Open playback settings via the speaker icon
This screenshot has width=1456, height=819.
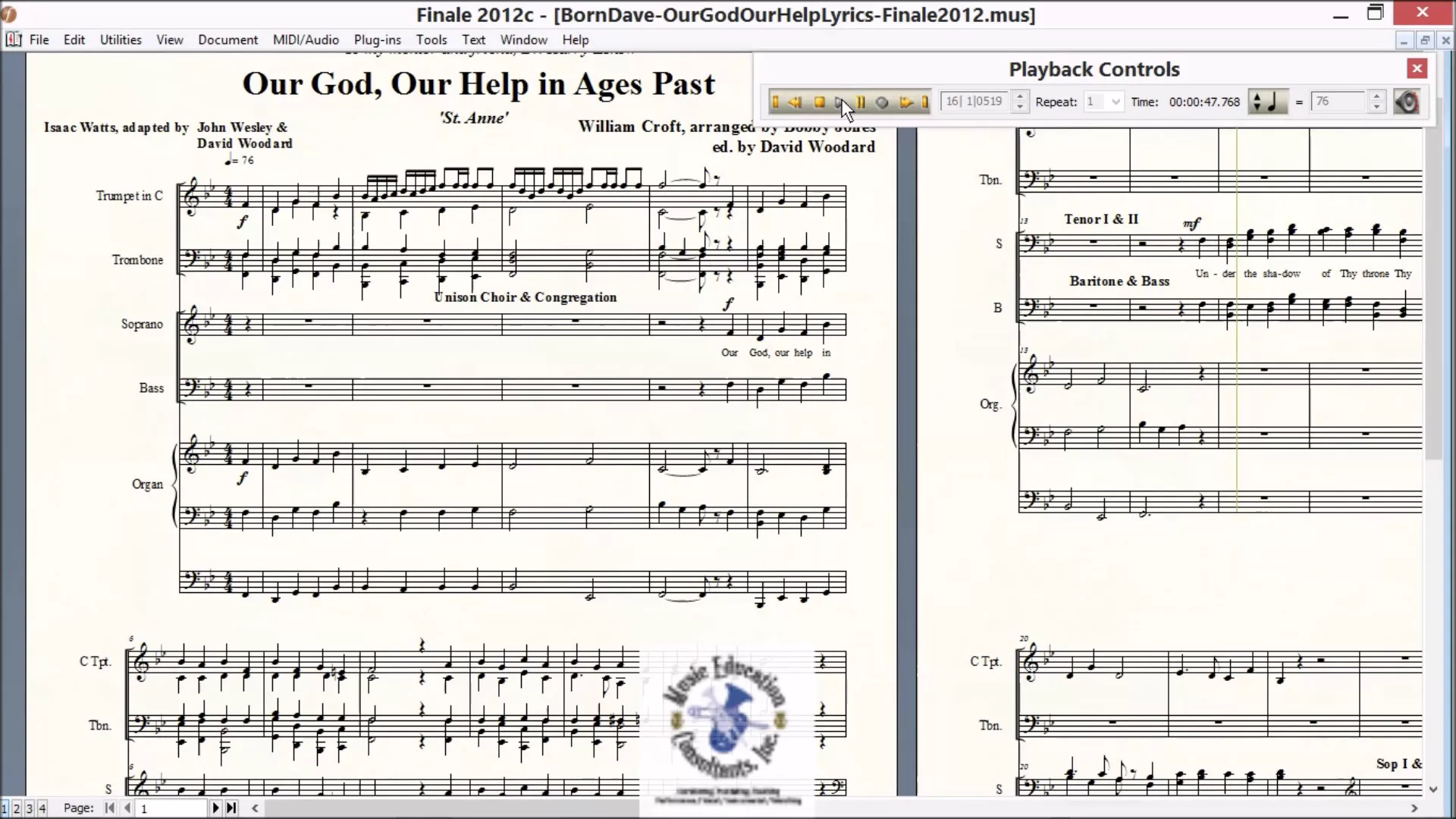coord(1407,102)
